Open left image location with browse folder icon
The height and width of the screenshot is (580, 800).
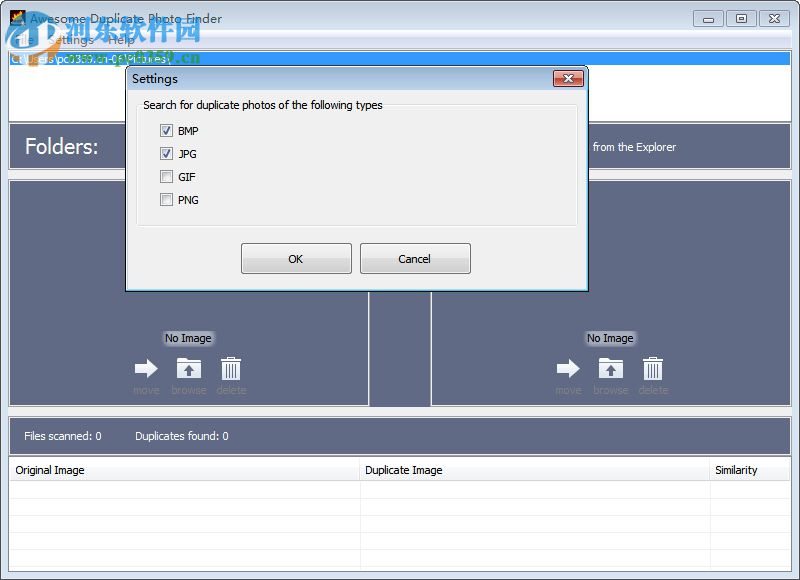click(x=188, y=368)
